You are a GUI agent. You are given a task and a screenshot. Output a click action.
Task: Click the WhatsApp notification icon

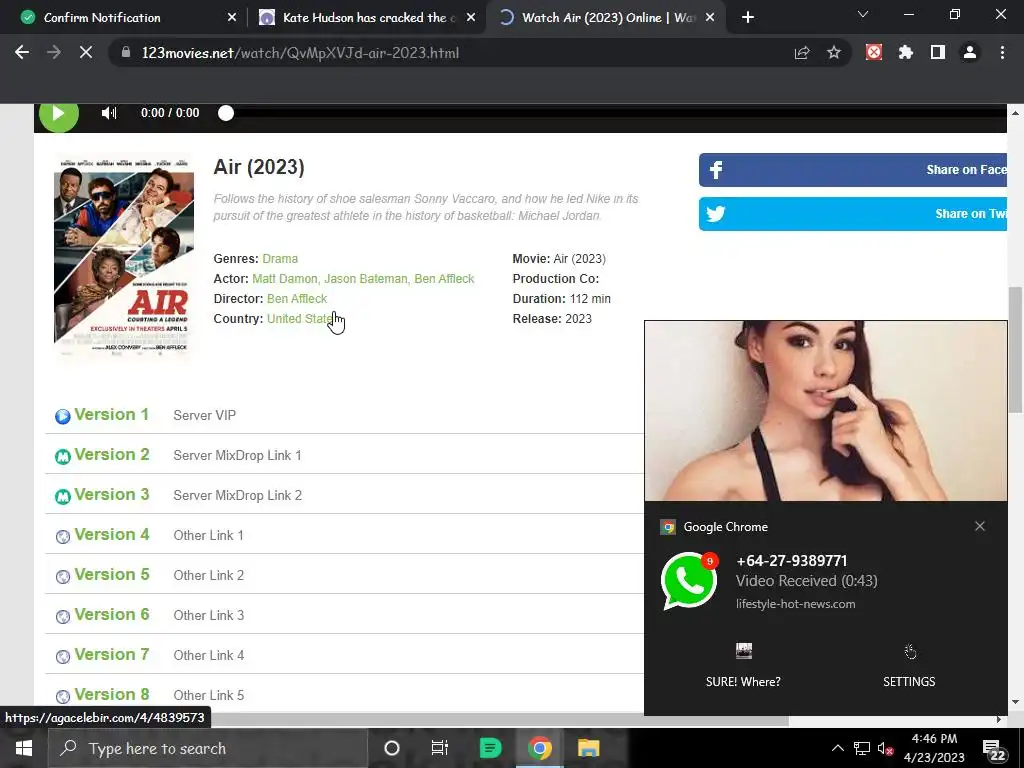[x=689, y=581]
